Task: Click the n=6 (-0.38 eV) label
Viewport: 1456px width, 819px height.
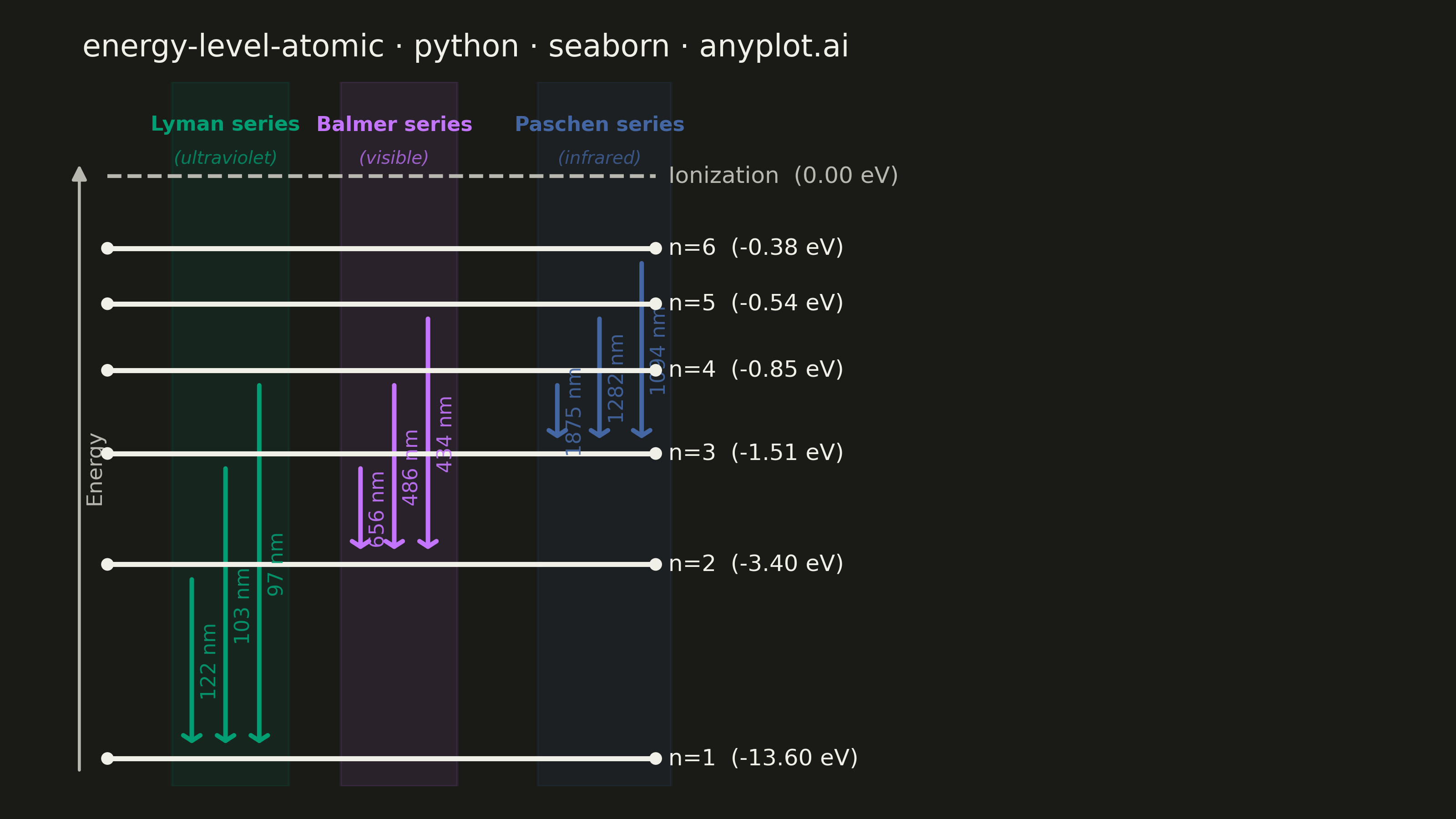Action: click(756, 248)
